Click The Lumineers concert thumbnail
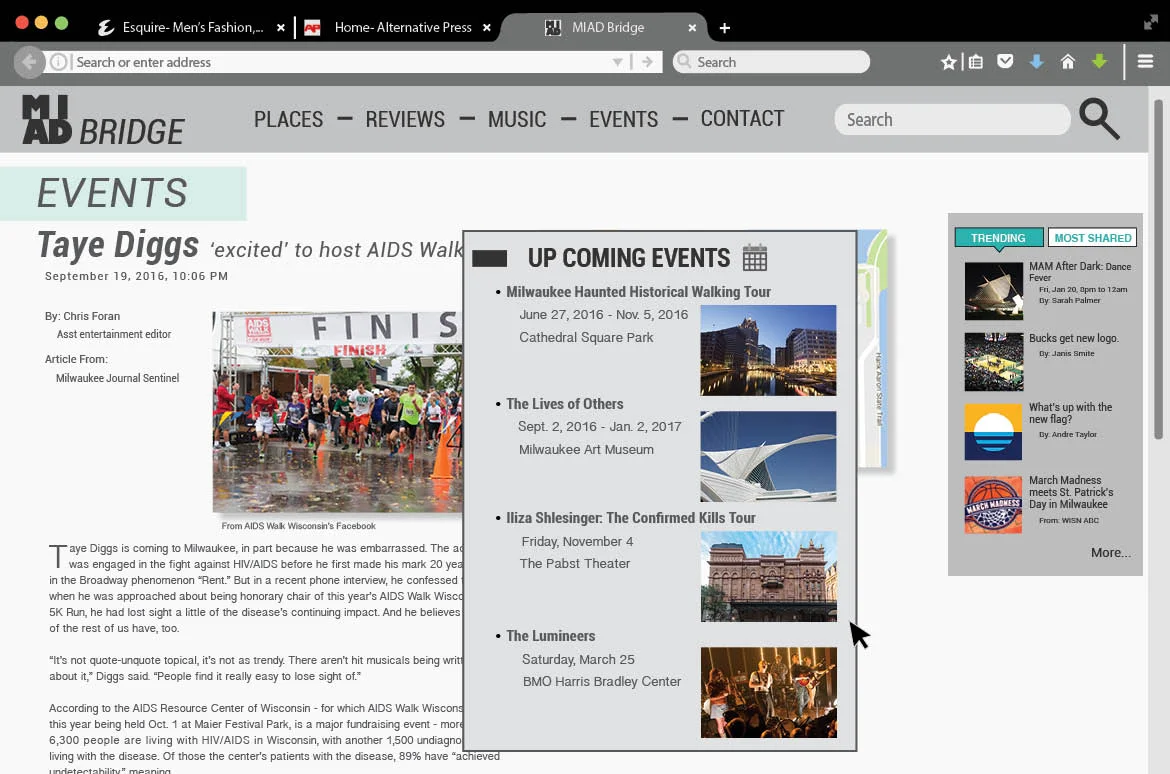 768,693
